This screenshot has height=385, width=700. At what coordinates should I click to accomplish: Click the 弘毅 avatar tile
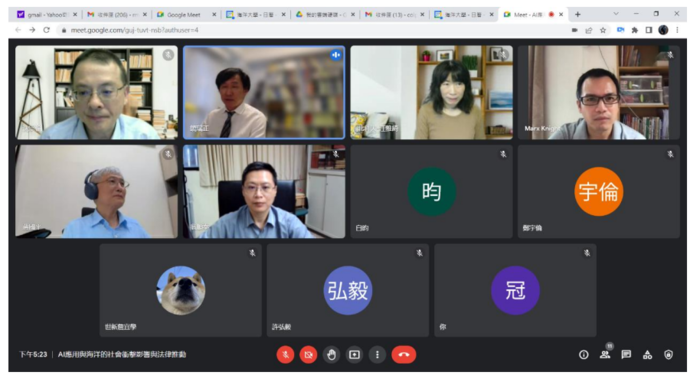click(347, 290)
